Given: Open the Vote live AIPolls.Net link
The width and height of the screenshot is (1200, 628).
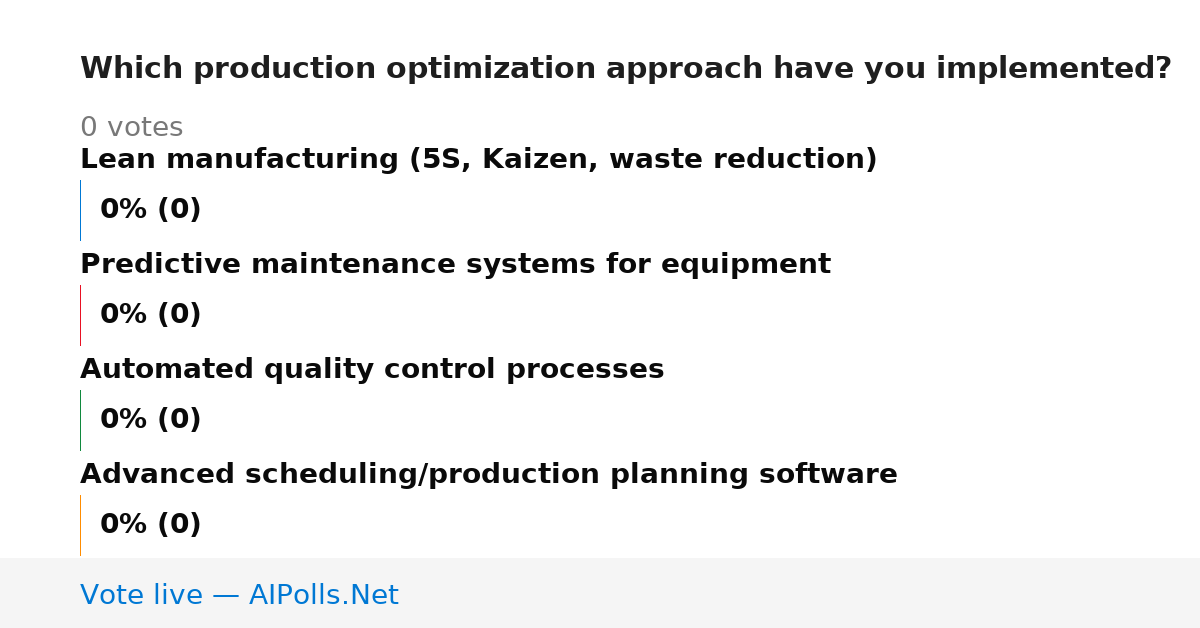Looking at the screenshot, I should tap(239, 596).
